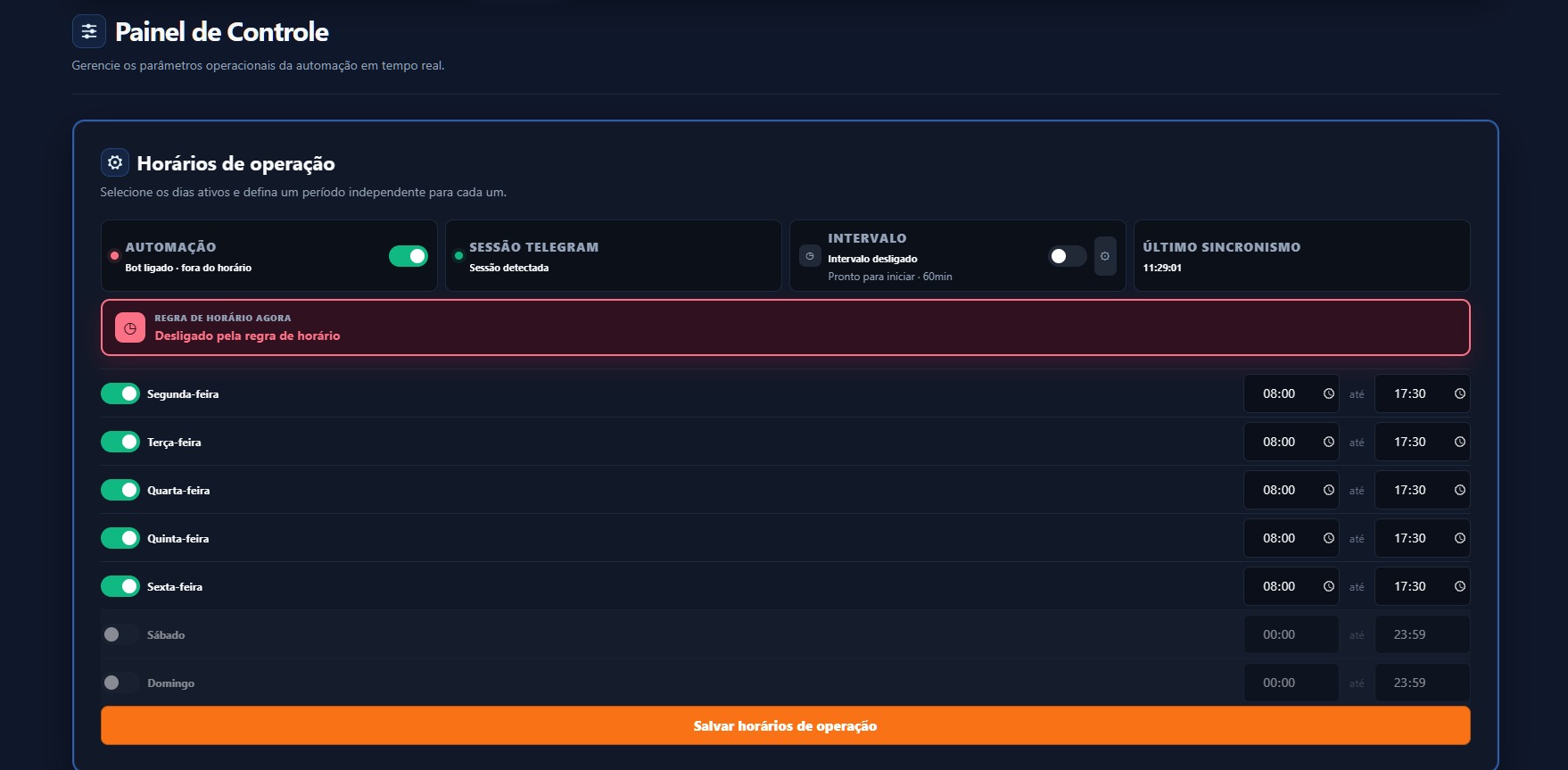This screenshot has width=1568, height=770.
Task: Click last sync time 11:29:01
Action: click(x=1162, y=268)
